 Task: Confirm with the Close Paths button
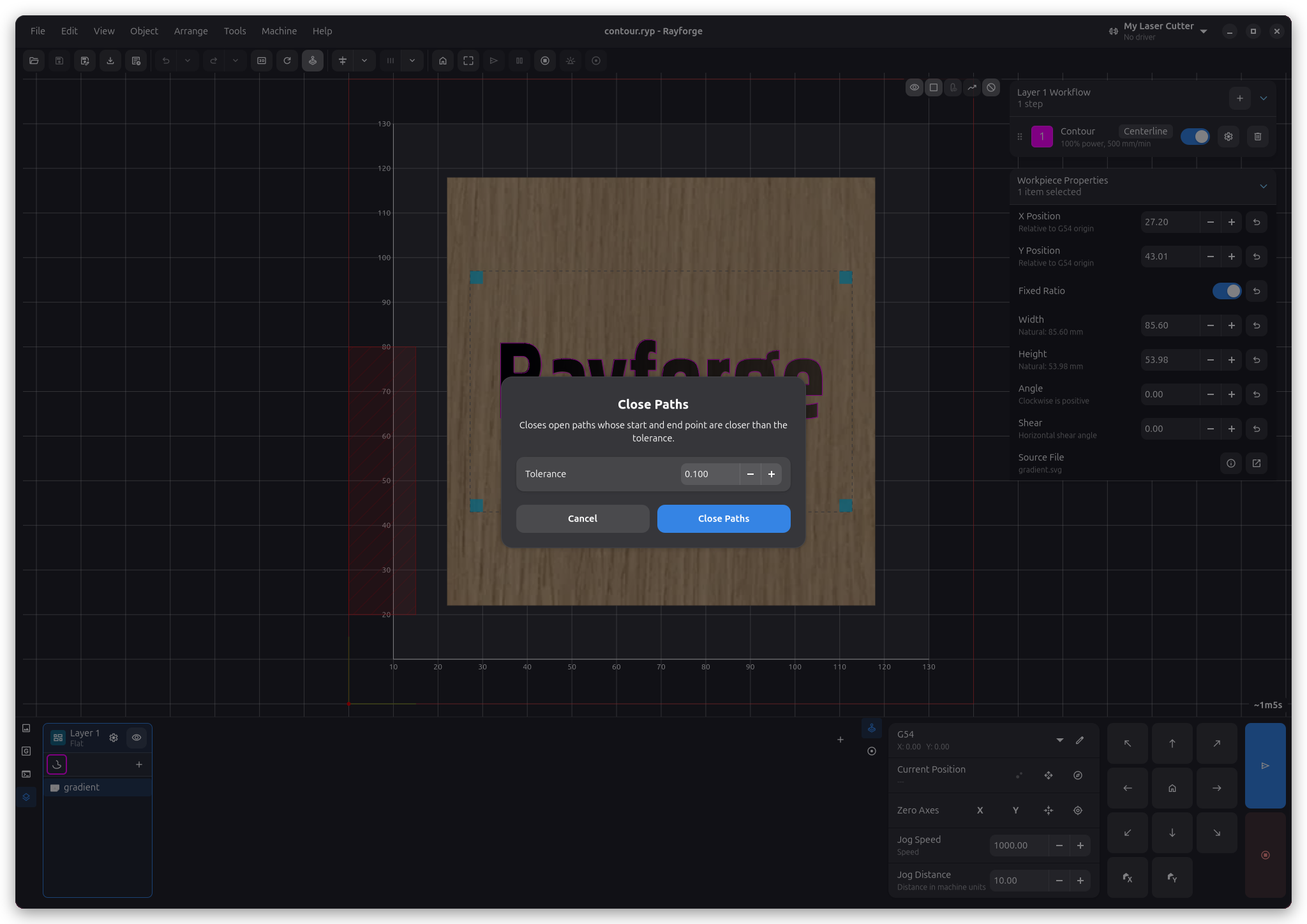click(x=724, y=519)
